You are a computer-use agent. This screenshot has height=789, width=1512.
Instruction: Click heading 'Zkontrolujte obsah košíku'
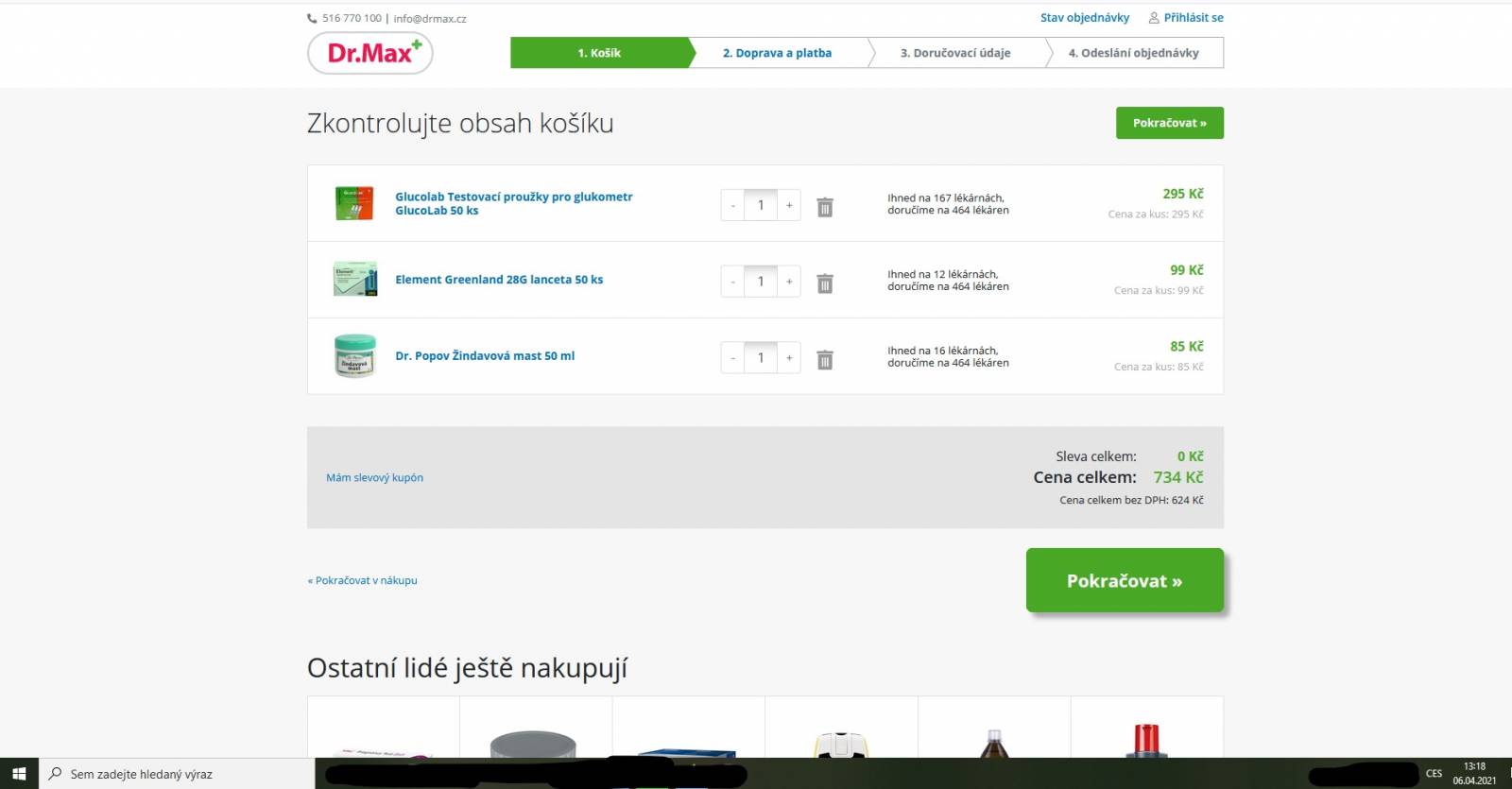[460, 124]
